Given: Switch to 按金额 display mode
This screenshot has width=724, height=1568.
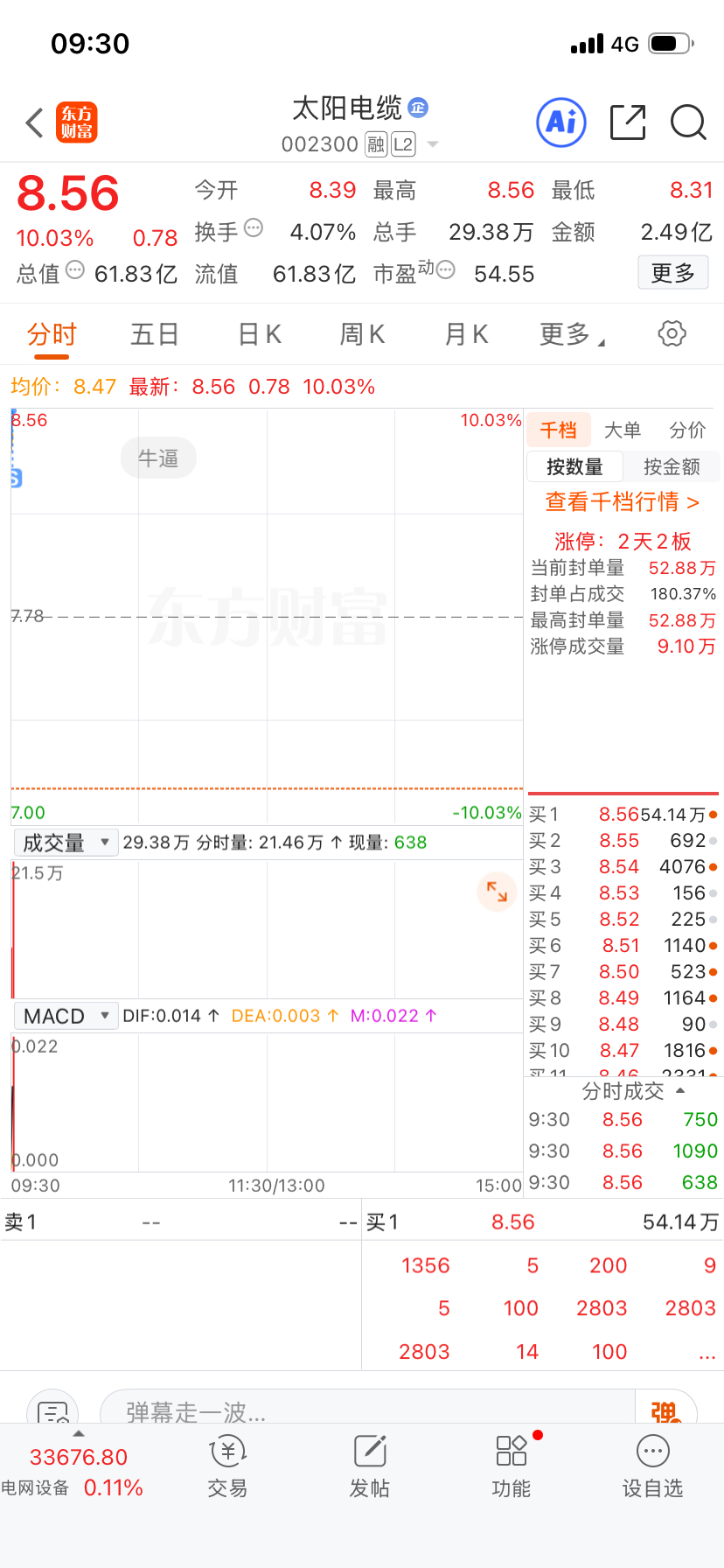Looking at the screenshot, I should pos(672,466).
